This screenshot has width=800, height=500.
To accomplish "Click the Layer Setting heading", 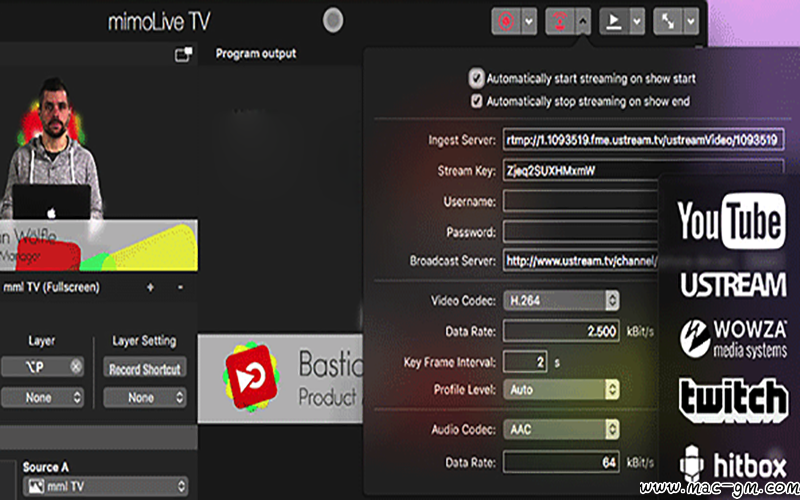I will (144, 341).
